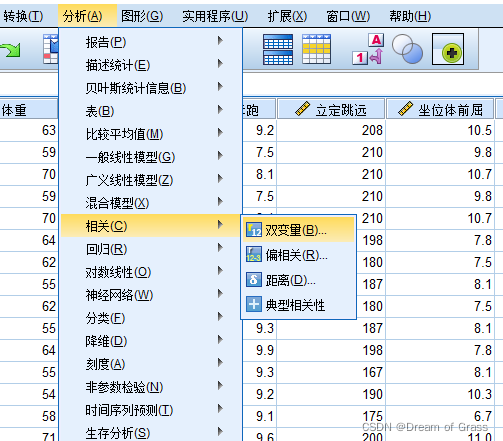Select the 生存分析(S) menu entry
The height and width of the screenshot is (441, 503).
point(151,432)
